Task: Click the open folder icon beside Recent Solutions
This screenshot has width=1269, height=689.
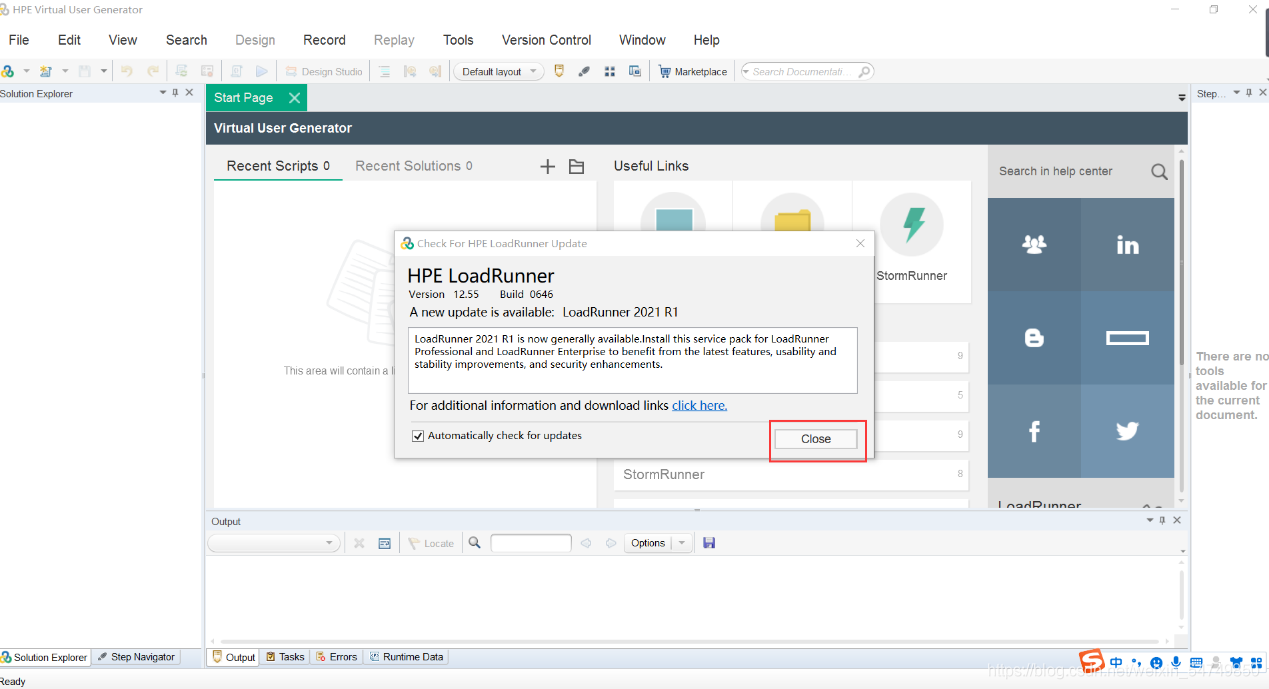Action: 576,167
